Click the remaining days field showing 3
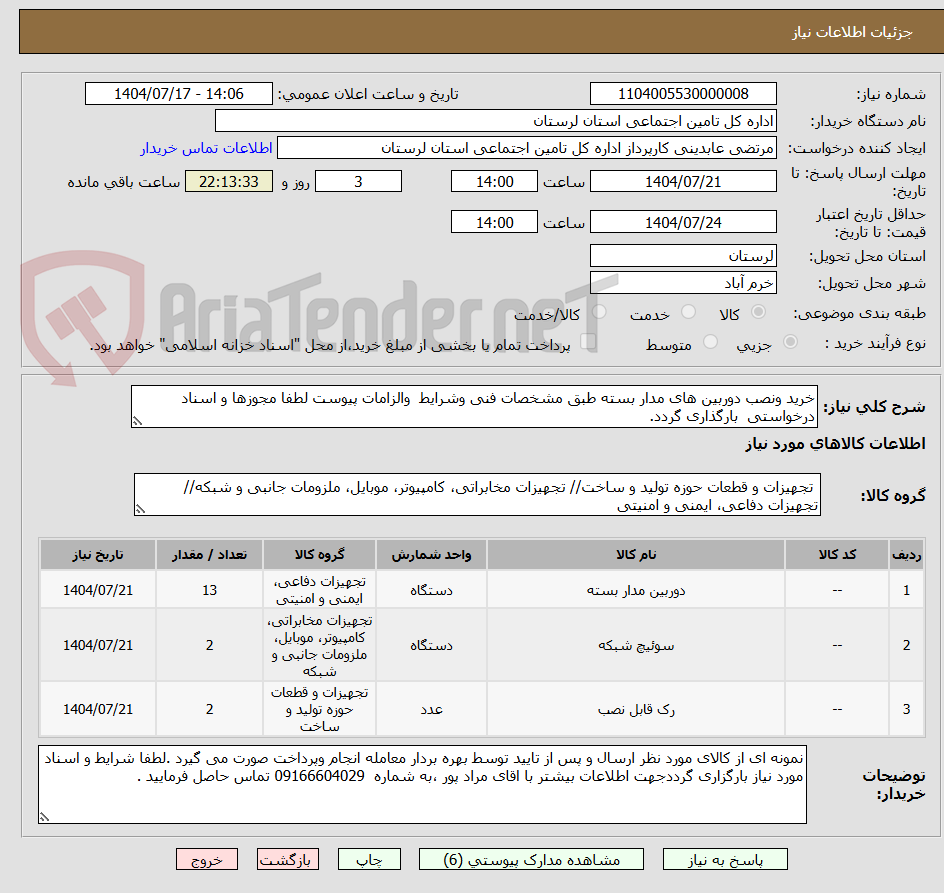The image size is (944, 893). pos(358,181)
